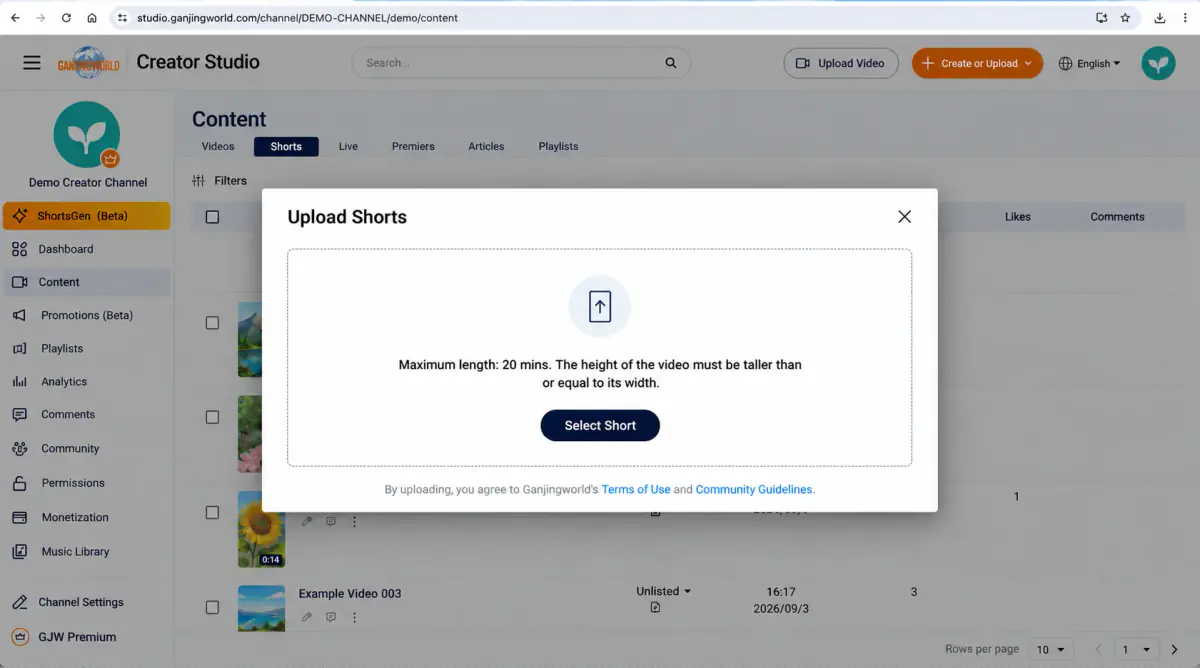Click the Upload Video button

[x=840, y=63]
